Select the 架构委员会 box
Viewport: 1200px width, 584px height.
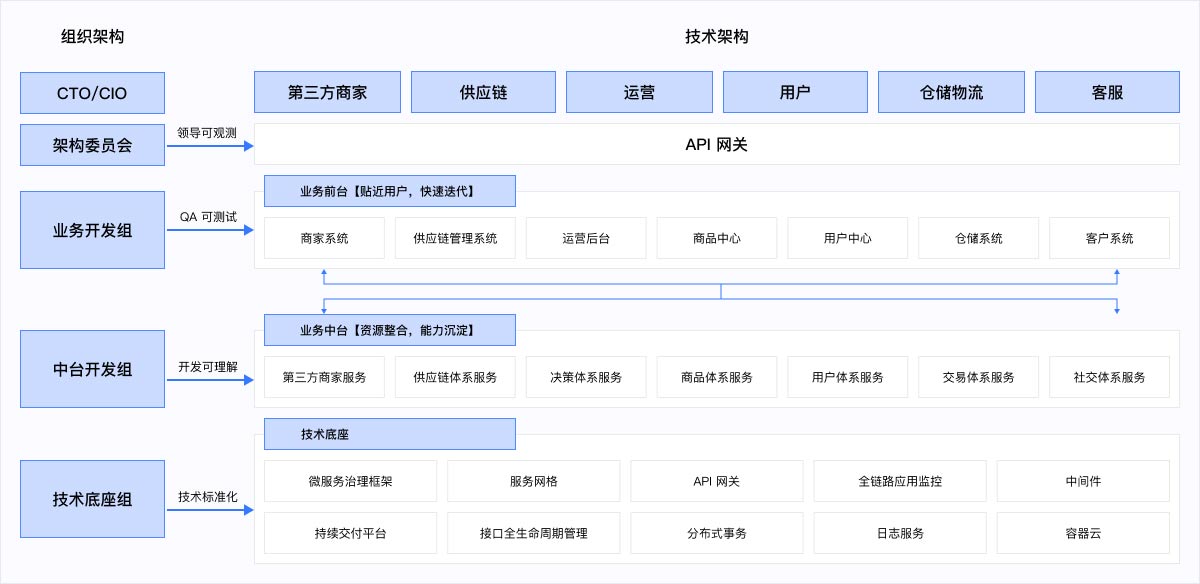coord(92,145)
